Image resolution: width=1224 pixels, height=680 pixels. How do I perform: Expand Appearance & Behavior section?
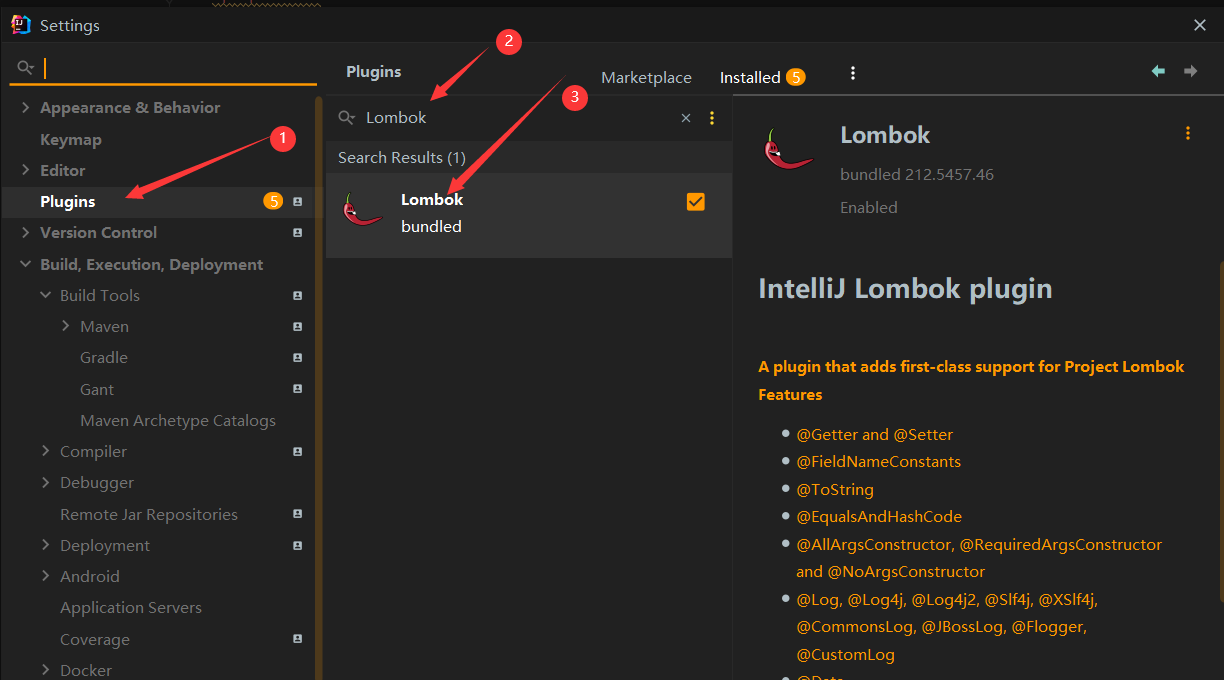click(x=25, y=108)
